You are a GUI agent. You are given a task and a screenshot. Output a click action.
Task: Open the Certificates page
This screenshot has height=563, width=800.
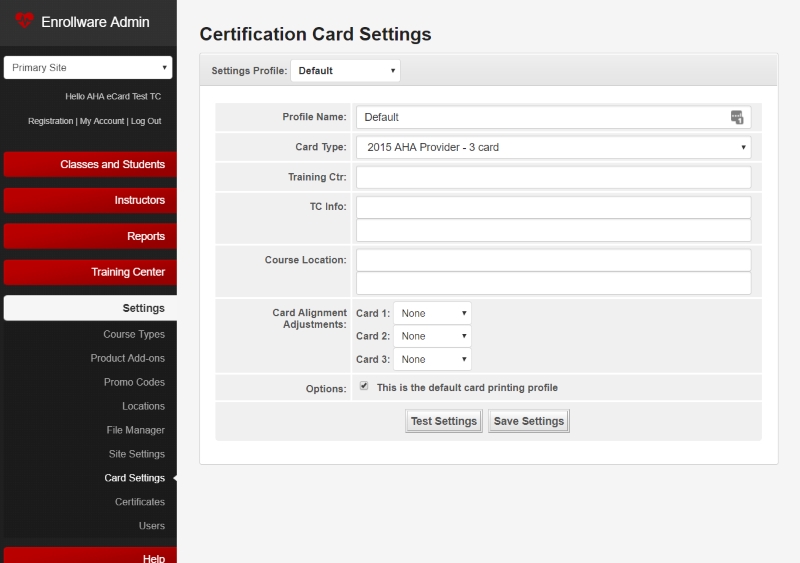140,502
